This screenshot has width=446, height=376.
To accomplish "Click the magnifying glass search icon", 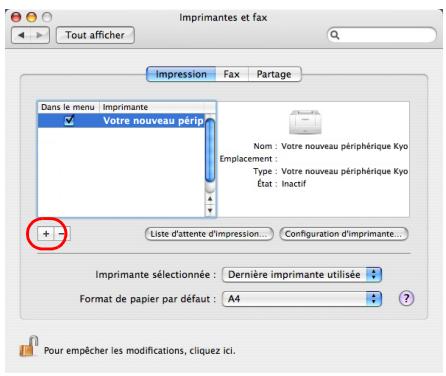I will pos(335,35).
